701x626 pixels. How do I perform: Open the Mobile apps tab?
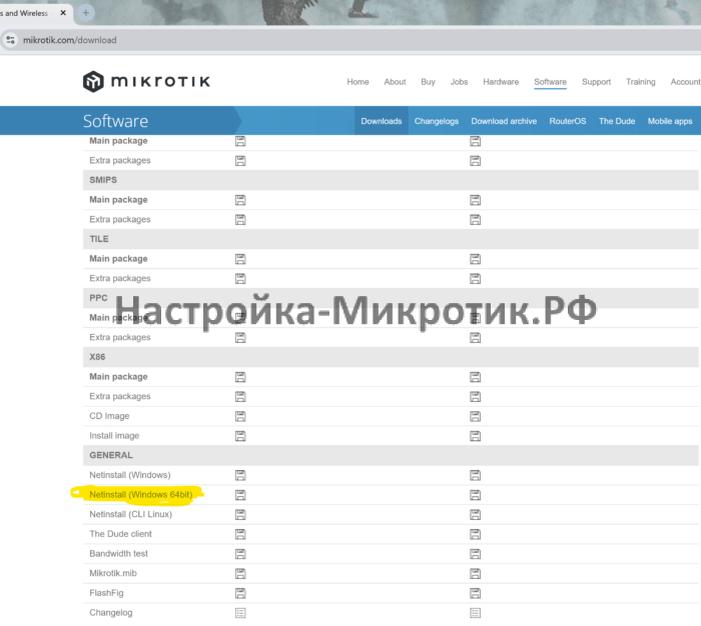coord(670,121)
